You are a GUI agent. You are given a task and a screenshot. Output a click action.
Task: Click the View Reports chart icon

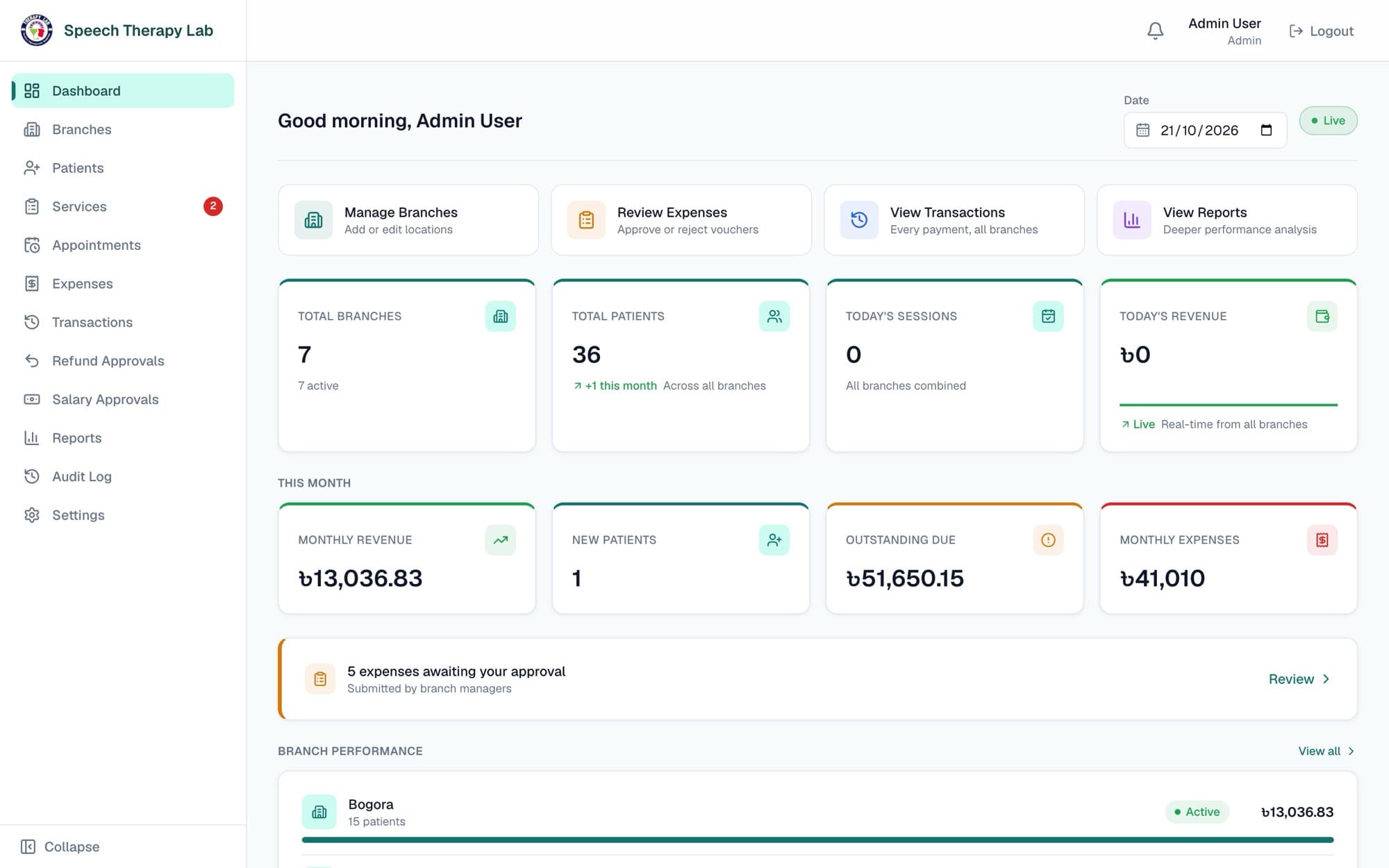click(1132, 220)
